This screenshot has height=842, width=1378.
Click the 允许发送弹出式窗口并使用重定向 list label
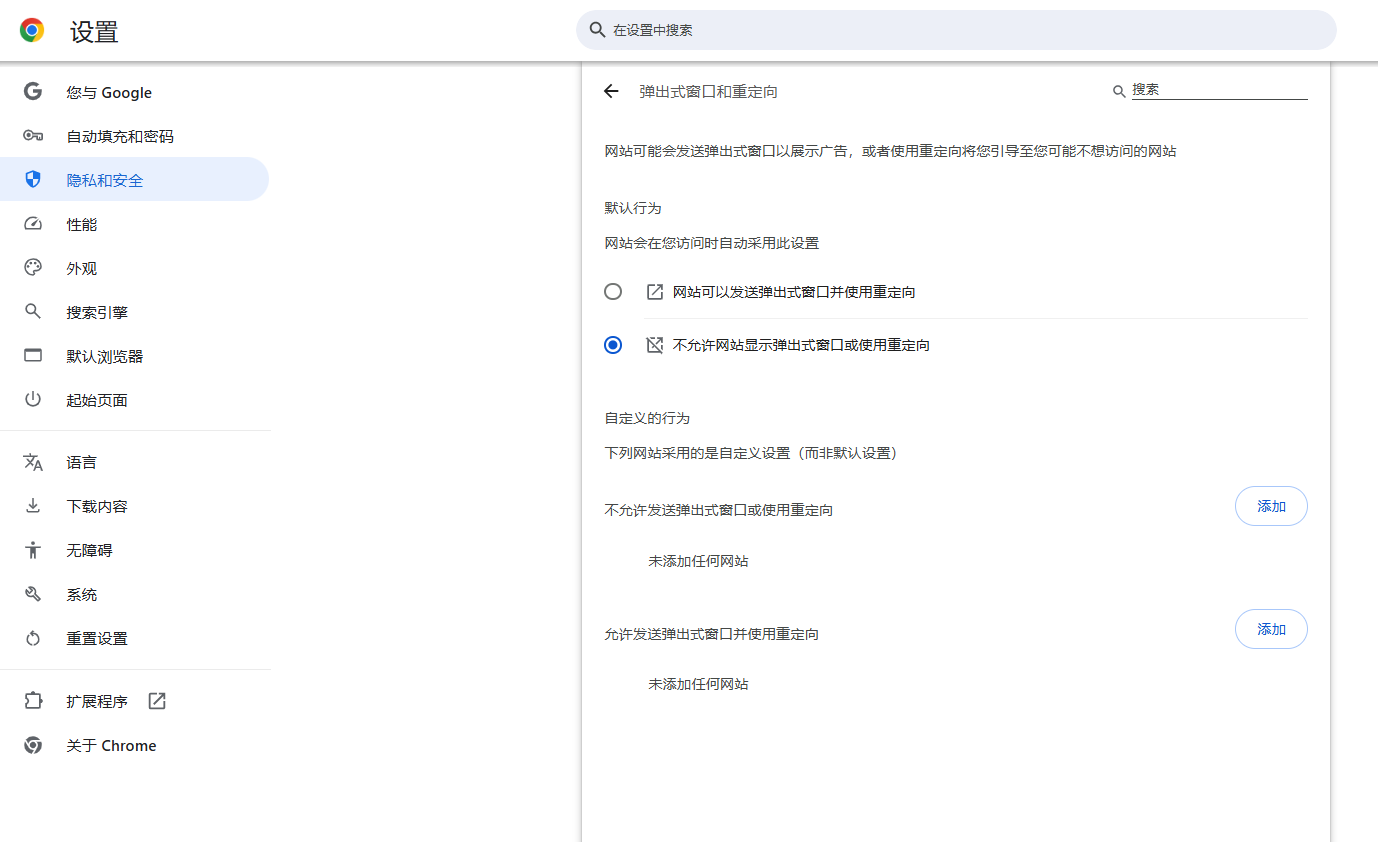click(x=711, y=634)
